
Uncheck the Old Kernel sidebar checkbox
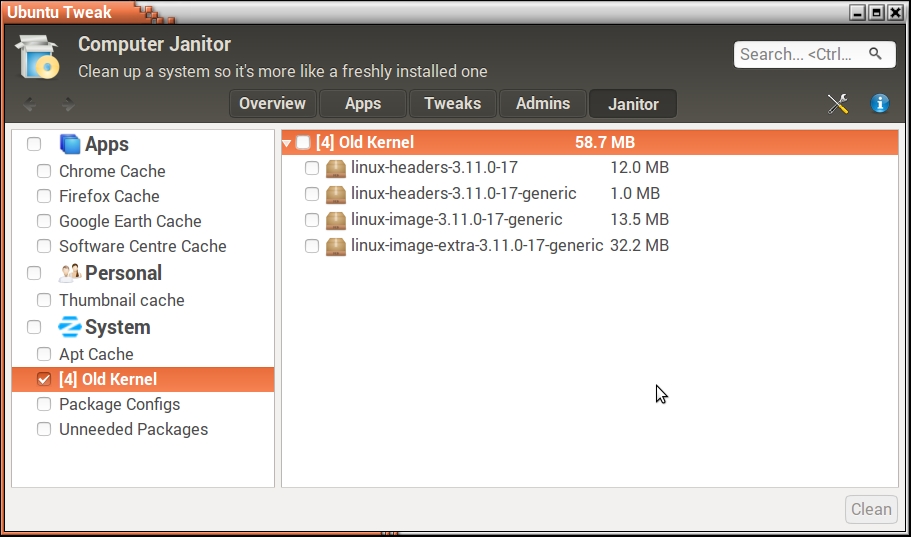click(44, 379)
